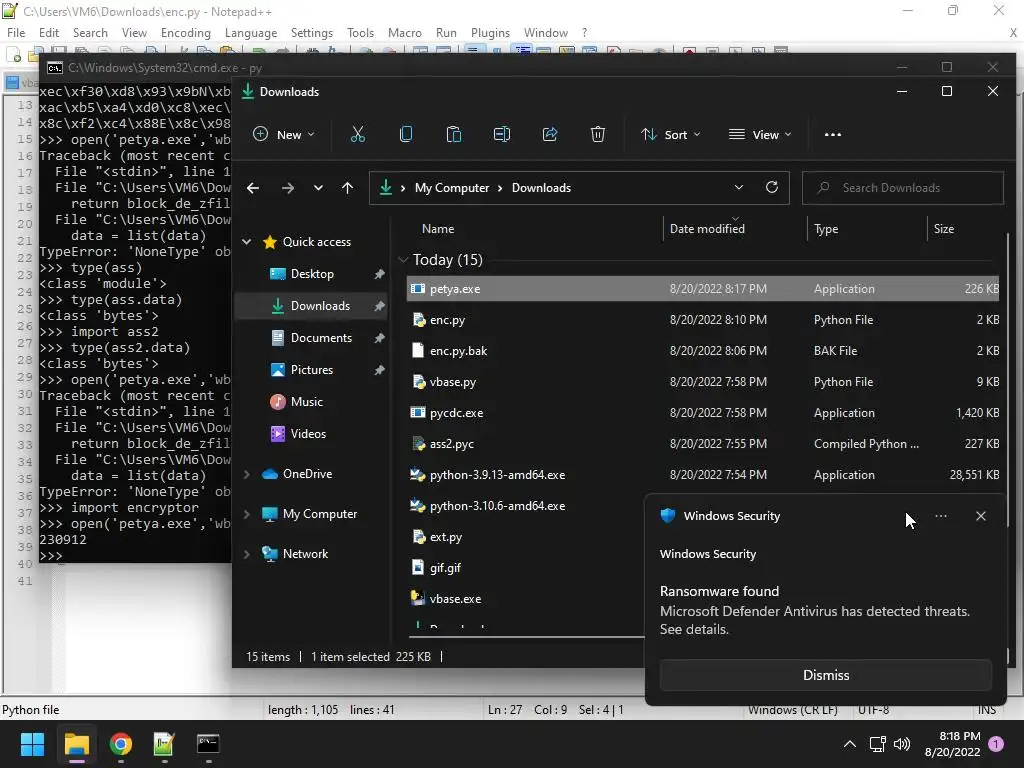Click the network tray icon
1024x768 pixels.
[x=877, y=744]
